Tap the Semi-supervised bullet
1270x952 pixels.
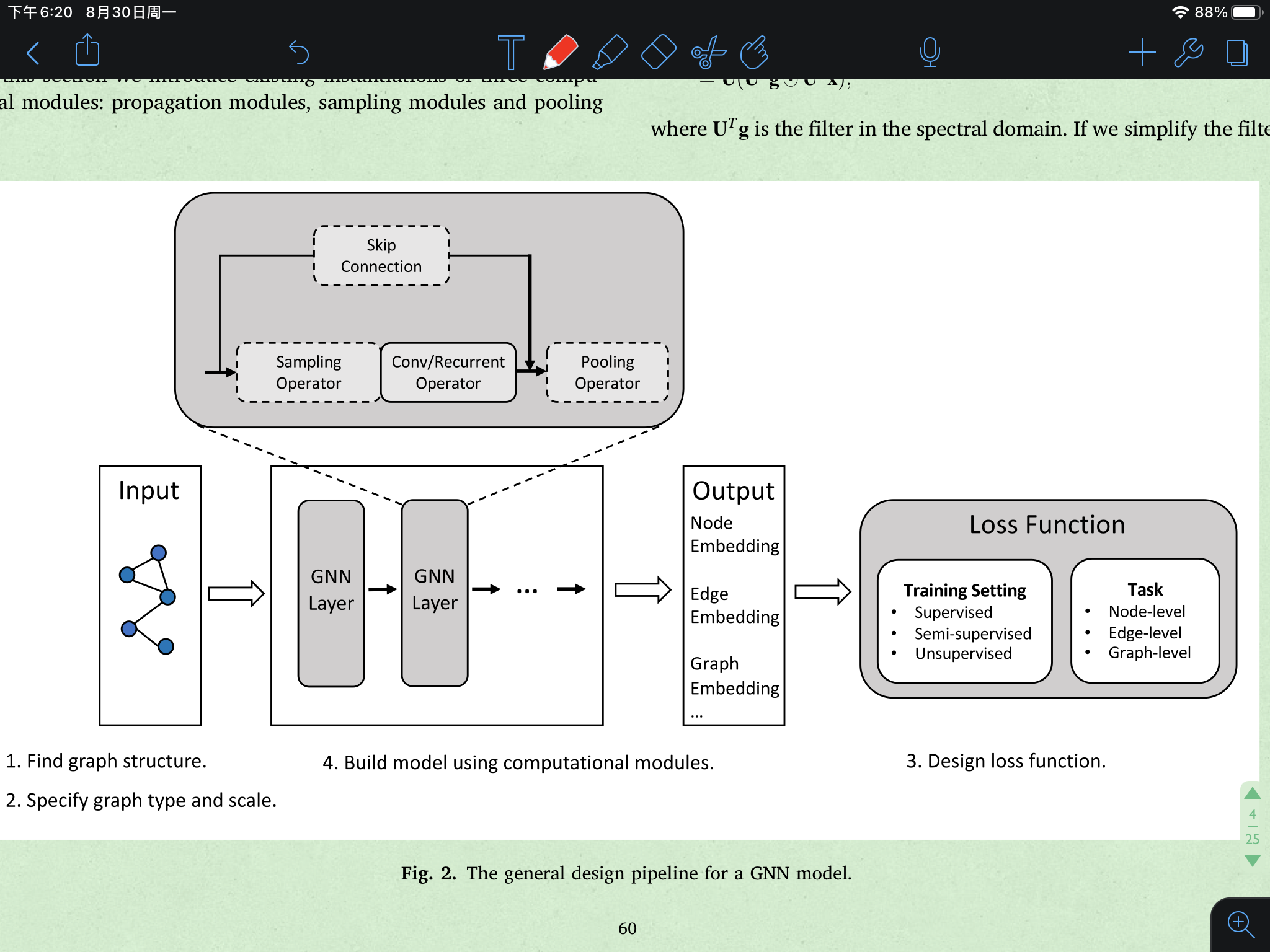click(x=973, y=633)
